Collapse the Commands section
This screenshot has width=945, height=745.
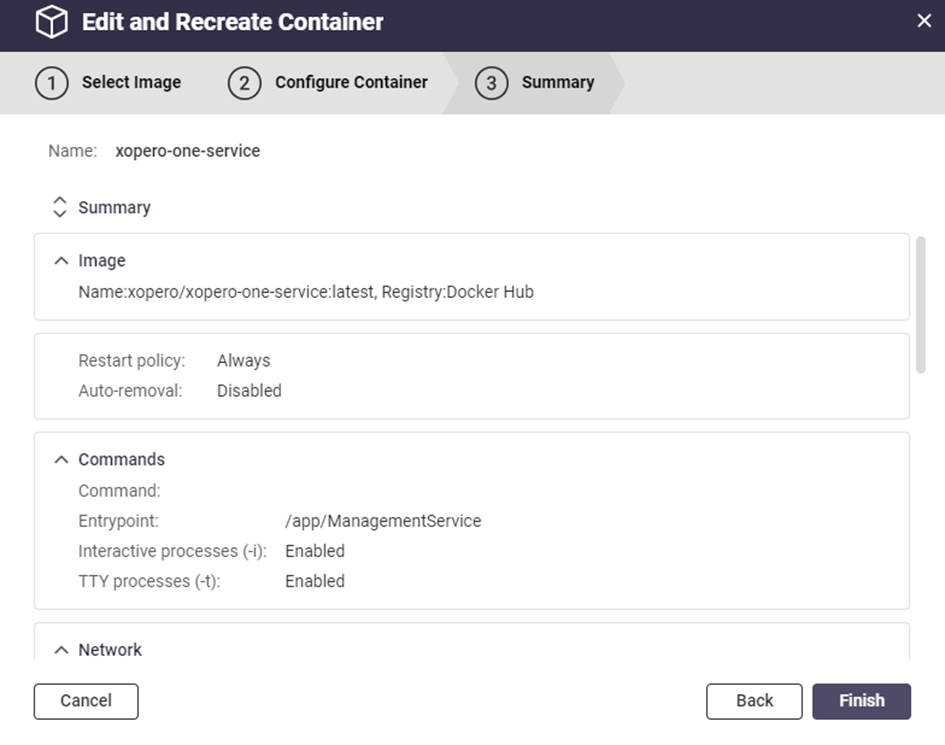click(62, 460)
